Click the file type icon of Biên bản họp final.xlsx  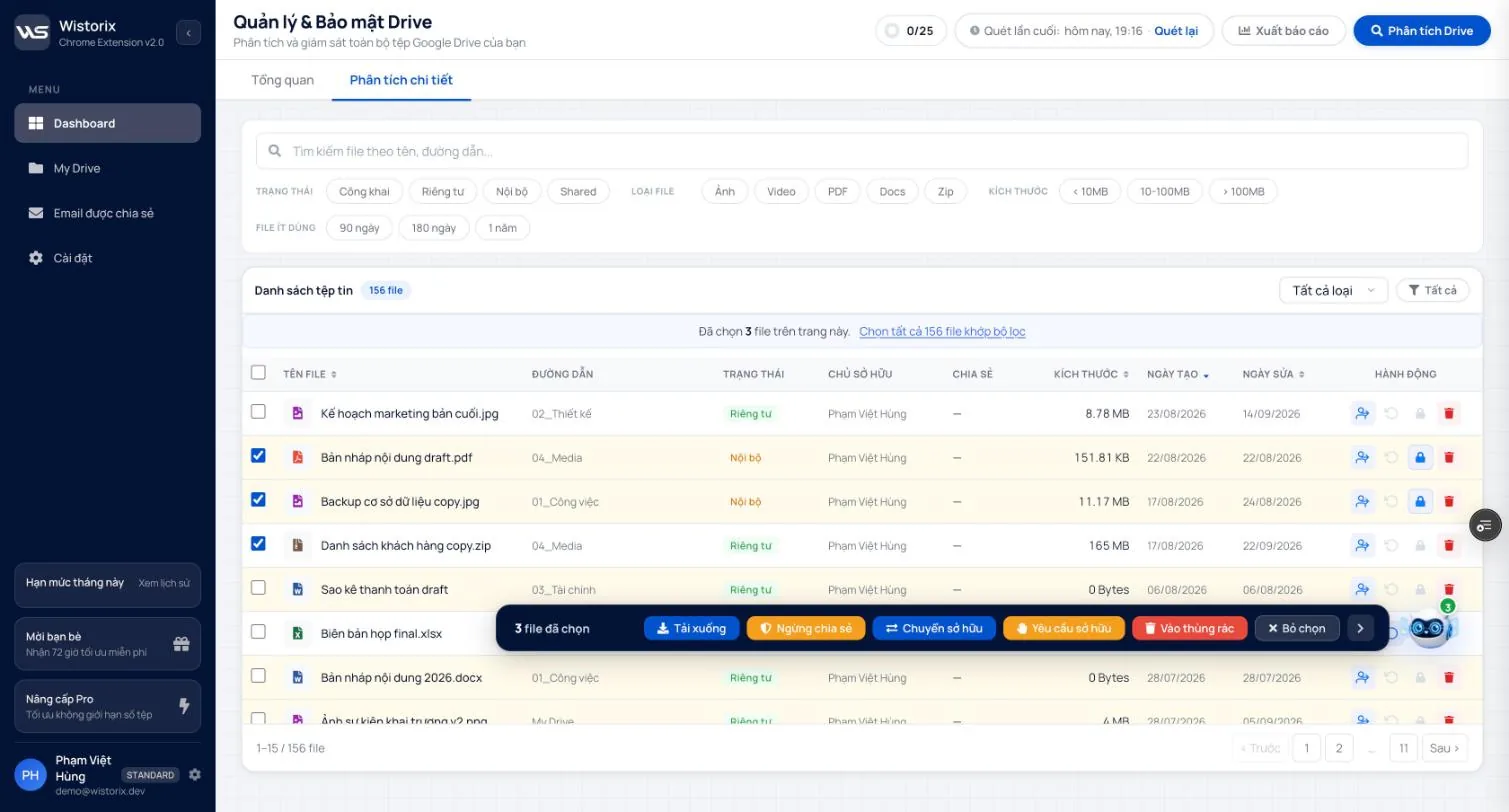click(297, 633)
